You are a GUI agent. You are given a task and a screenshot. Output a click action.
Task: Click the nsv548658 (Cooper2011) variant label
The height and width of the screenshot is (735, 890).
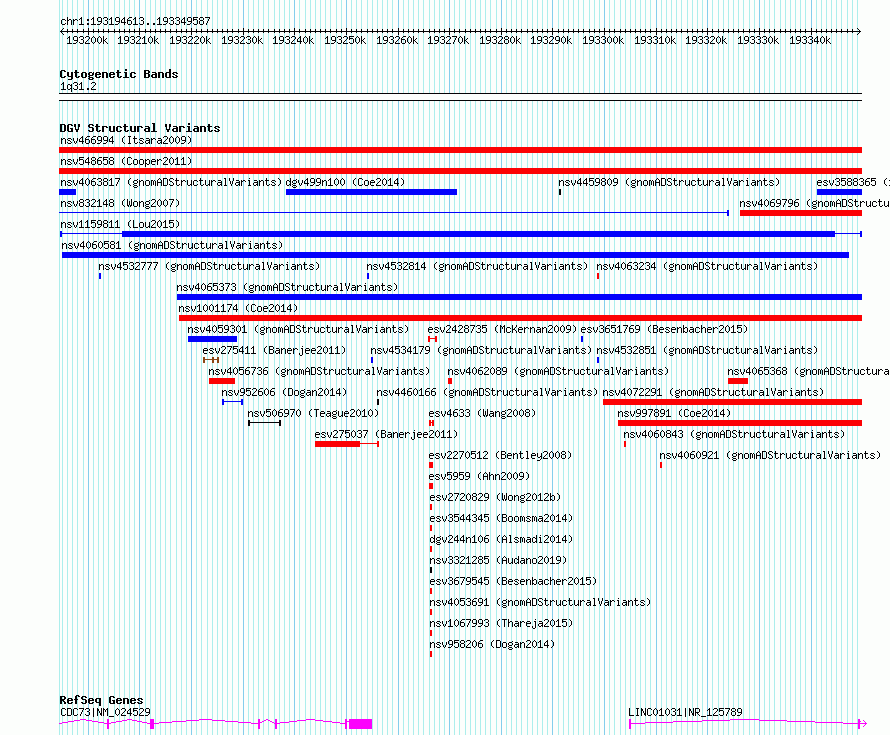(126, 161)
